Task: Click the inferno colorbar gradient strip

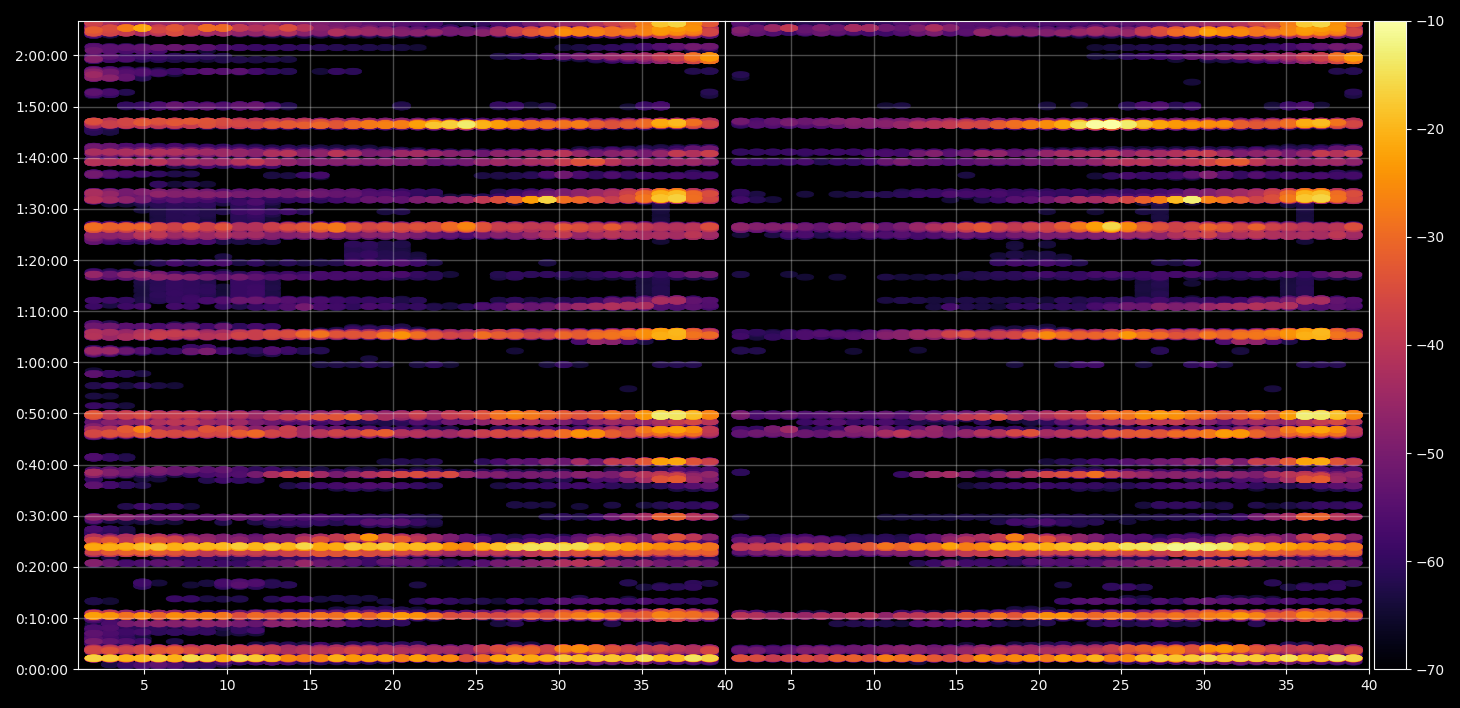Action: point(1390,345)
